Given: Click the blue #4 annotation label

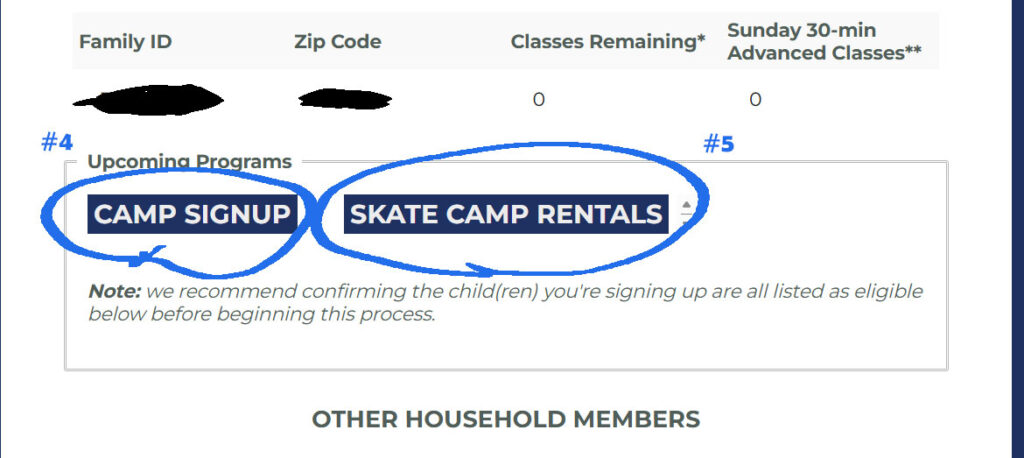Looking at the screenshot, I should [57, 142].
